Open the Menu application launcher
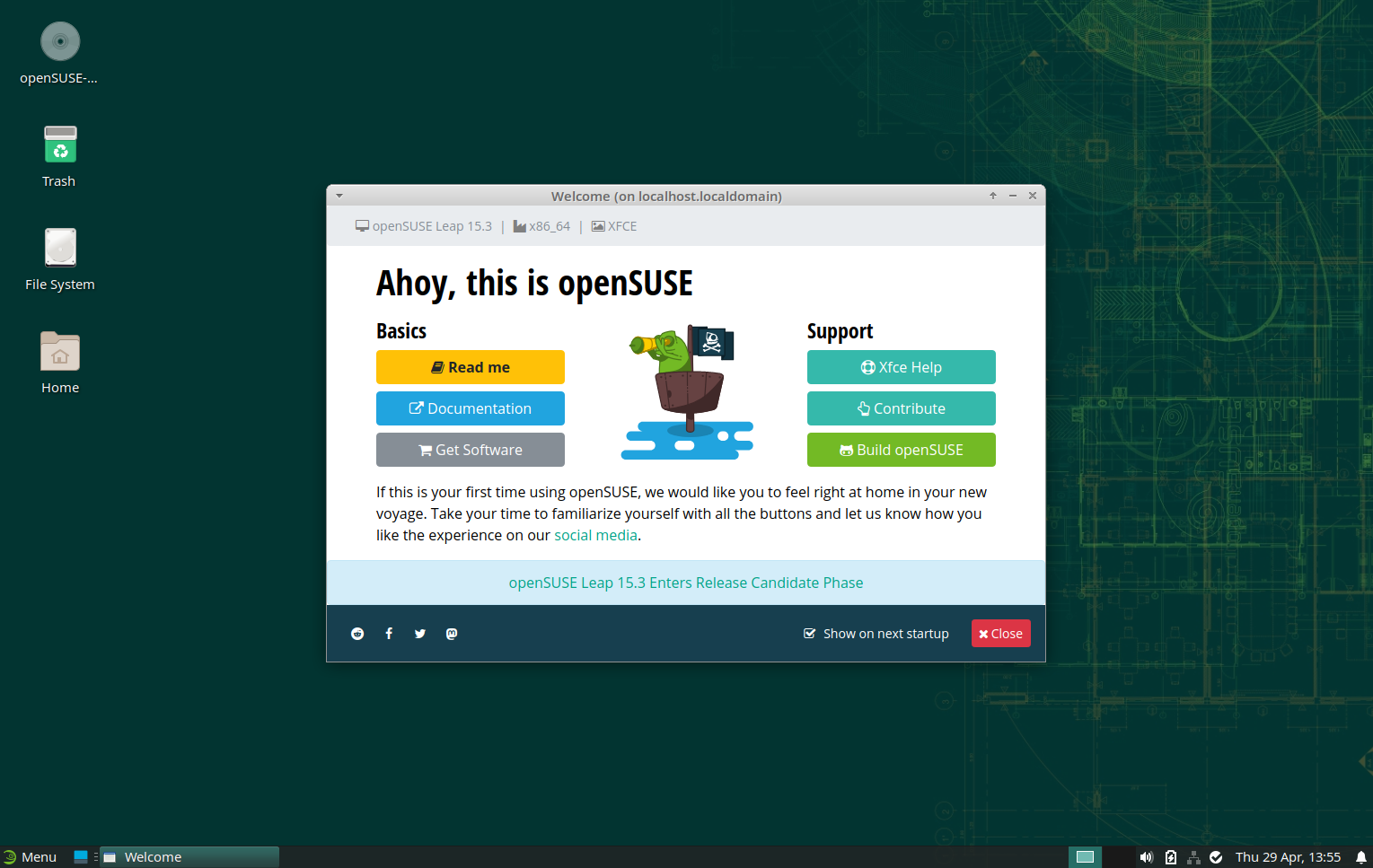Screen dimensions: 1373x868 click(x=31, y=857)
